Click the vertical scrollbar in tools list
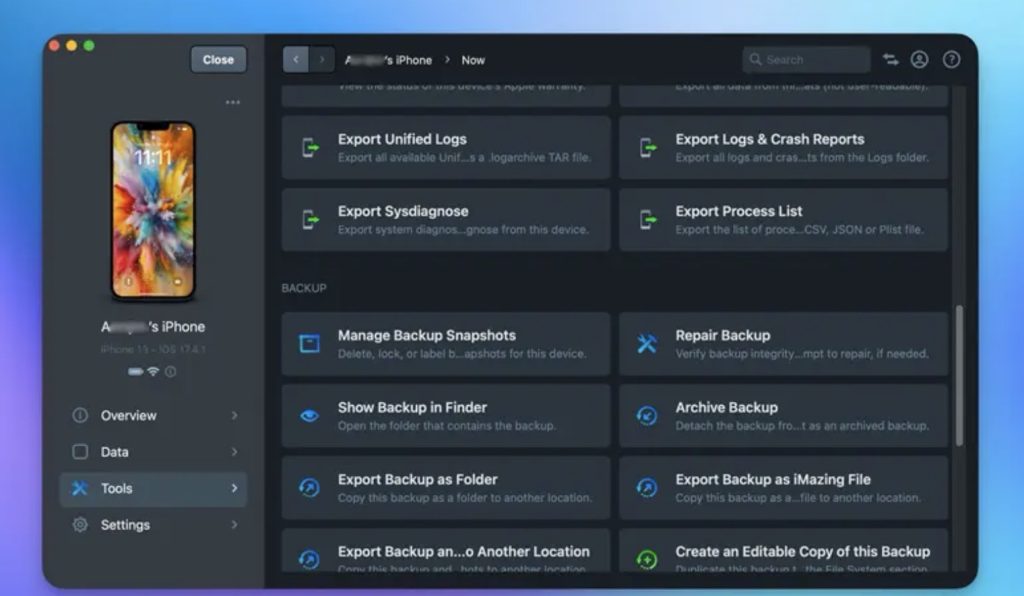This screenshot has width=1024, height=596. click(960, 375)
